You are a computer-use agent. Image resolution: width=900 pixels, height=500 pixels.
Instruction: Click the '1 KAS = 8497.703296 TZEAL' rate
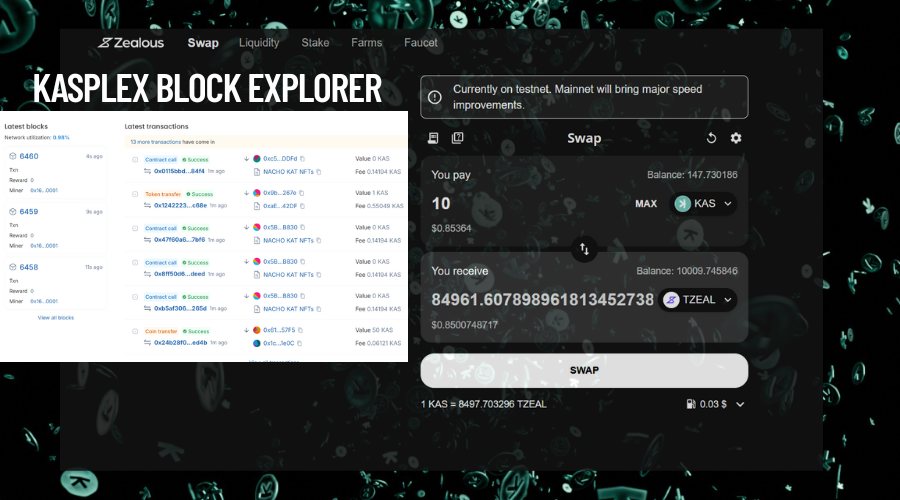tap(483, 404)
